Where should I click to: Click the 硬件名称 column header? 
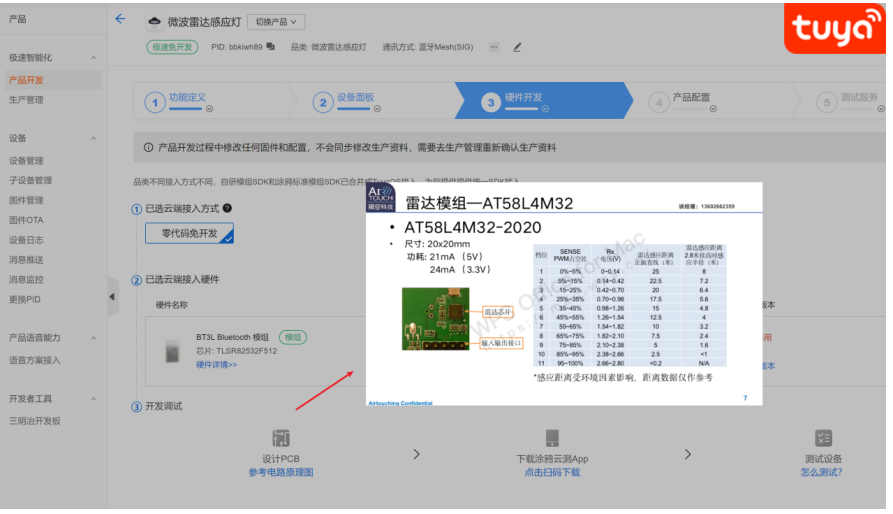(x=171, y=305)
